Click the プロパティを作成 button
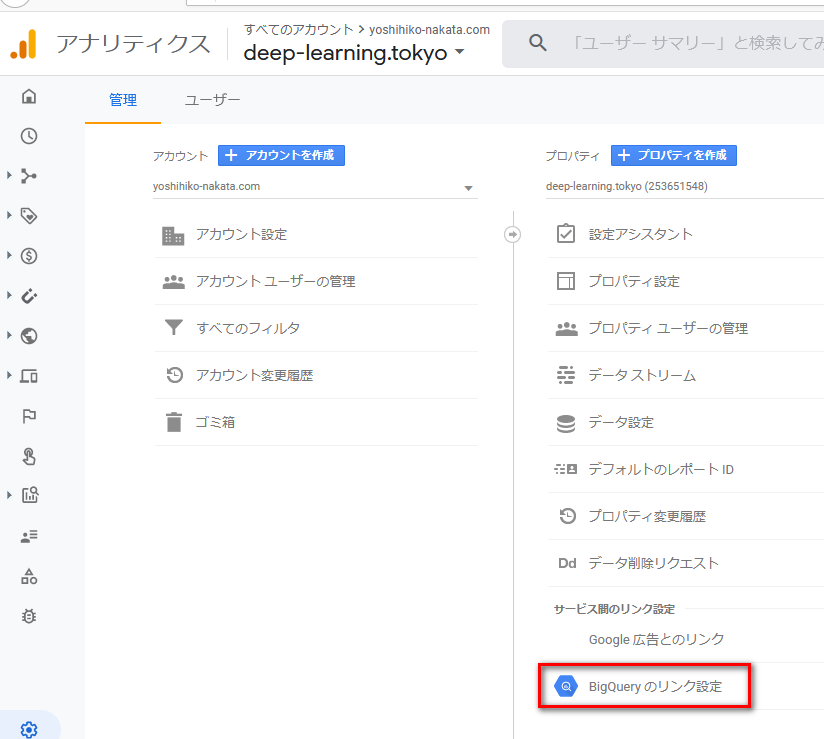 coord(674,156)
